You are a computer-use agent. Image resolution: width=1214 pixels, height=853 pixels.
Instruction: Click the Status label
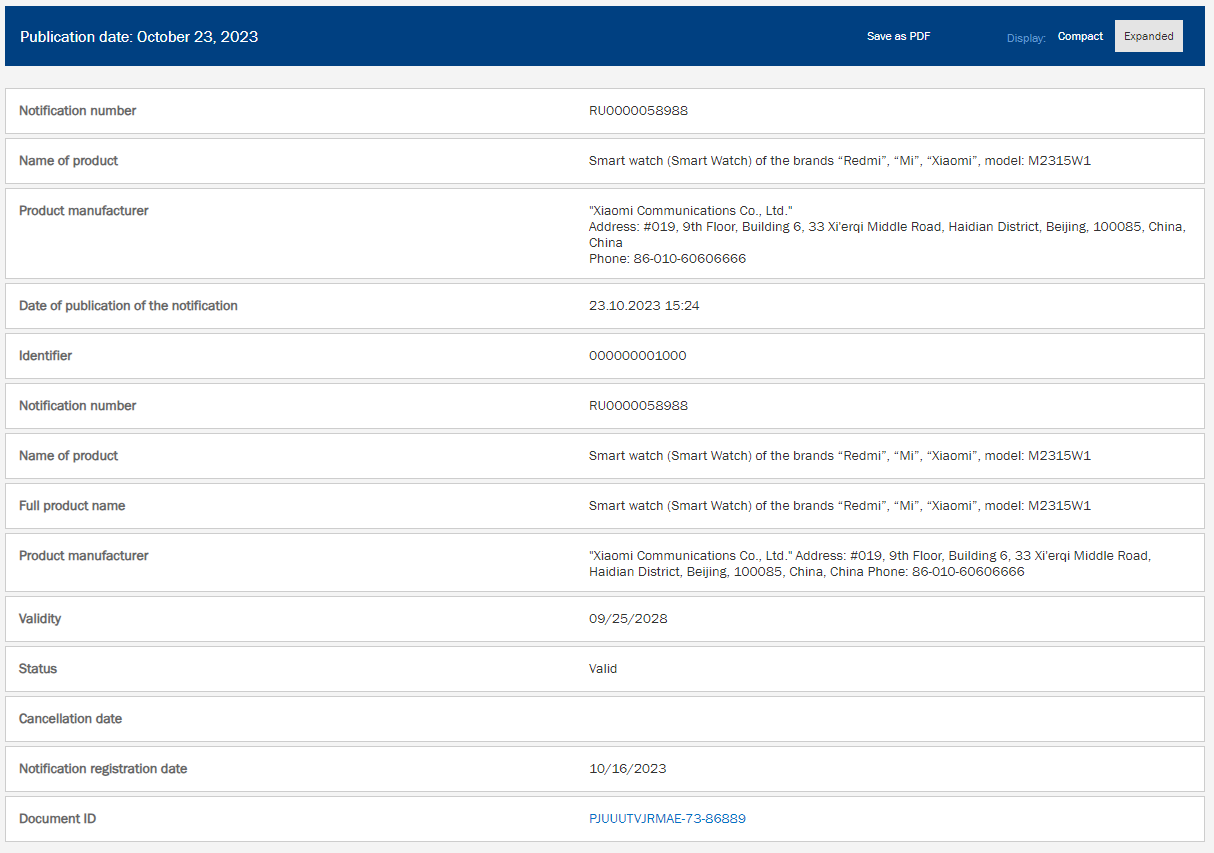coord(38,668)
